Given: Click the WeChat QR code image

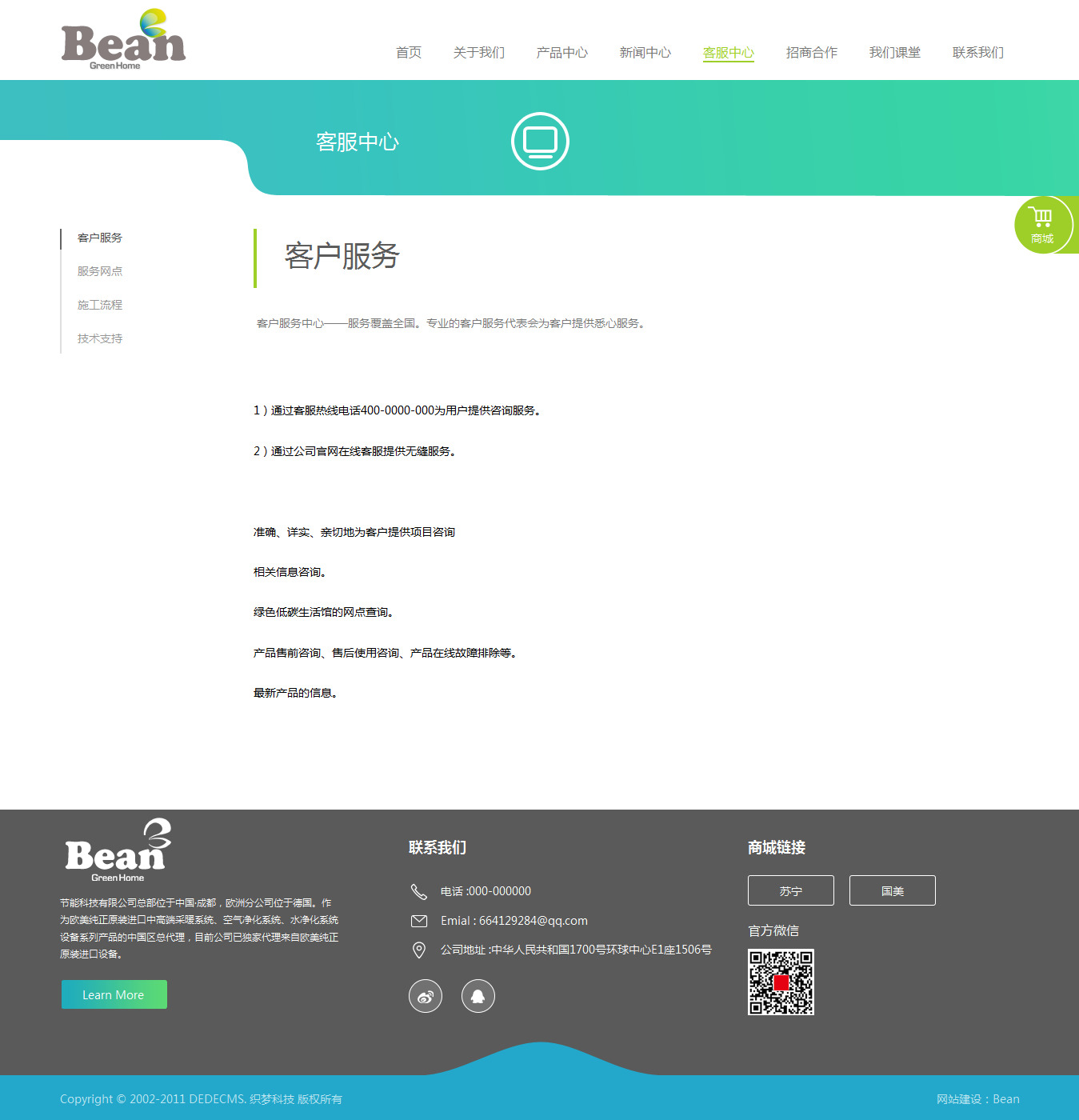Looking at the screenshot, I should tap(781, 982).
